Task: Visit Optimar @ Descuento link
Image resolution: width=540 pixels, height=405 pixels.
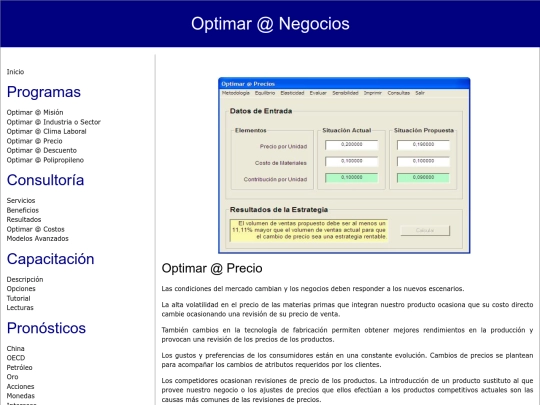Action: coord(41,150)
